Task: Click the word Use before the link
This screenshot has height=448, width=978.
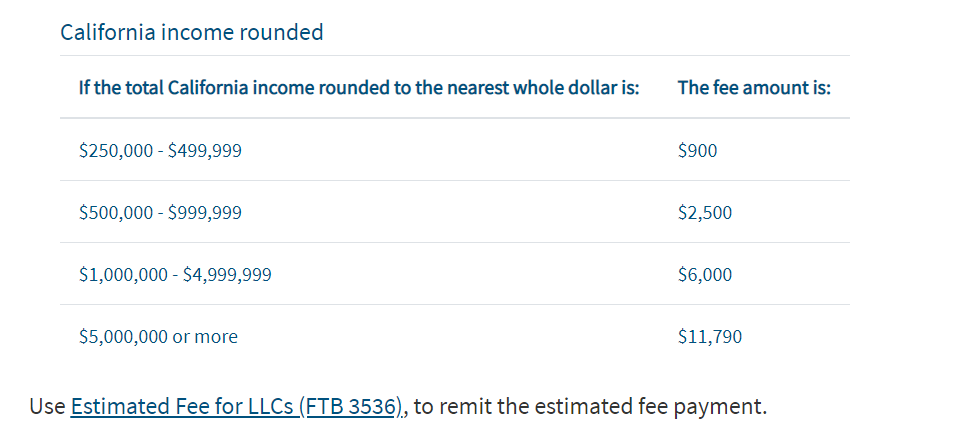Action: [47, 407]
